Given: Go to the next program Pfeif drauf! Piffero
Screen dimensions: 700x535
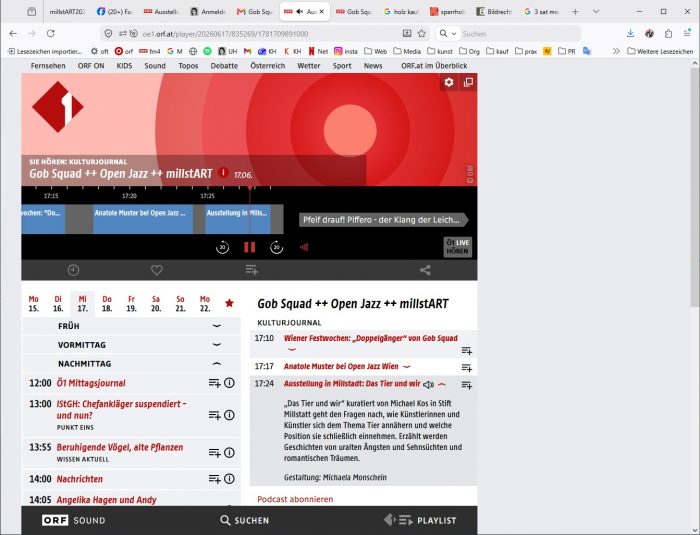Looking at the screenshot, I should click(x=383, y=220).
